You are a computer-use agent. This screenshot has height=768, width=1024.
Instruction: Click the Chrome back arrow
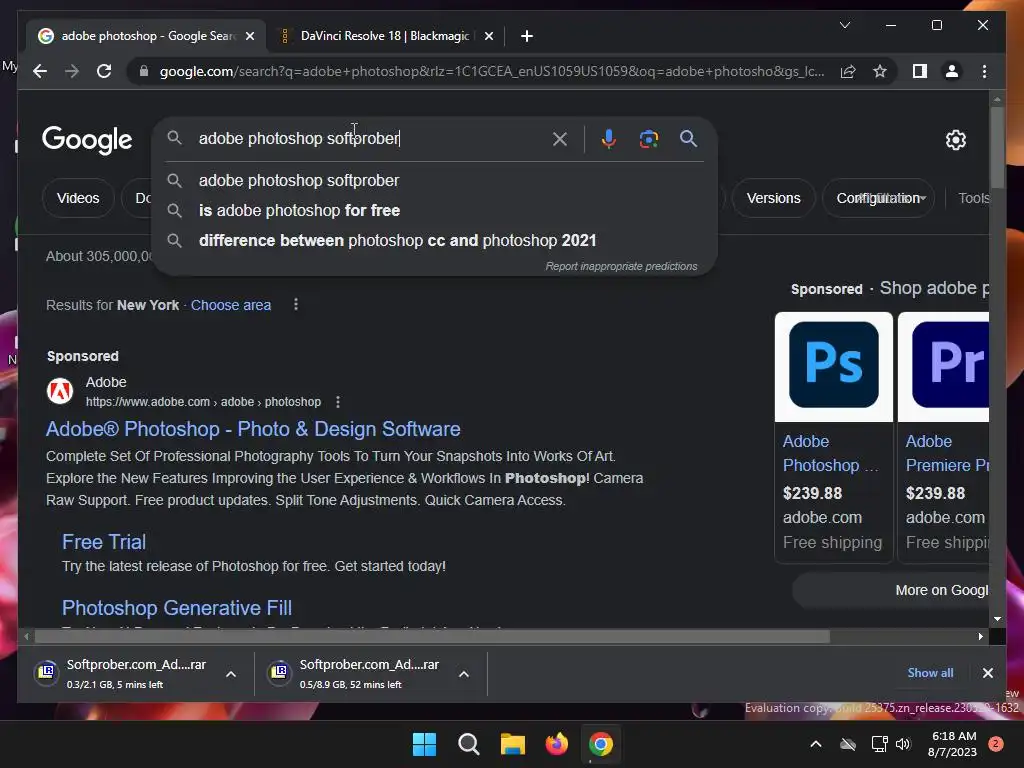[x=40, y=71]
